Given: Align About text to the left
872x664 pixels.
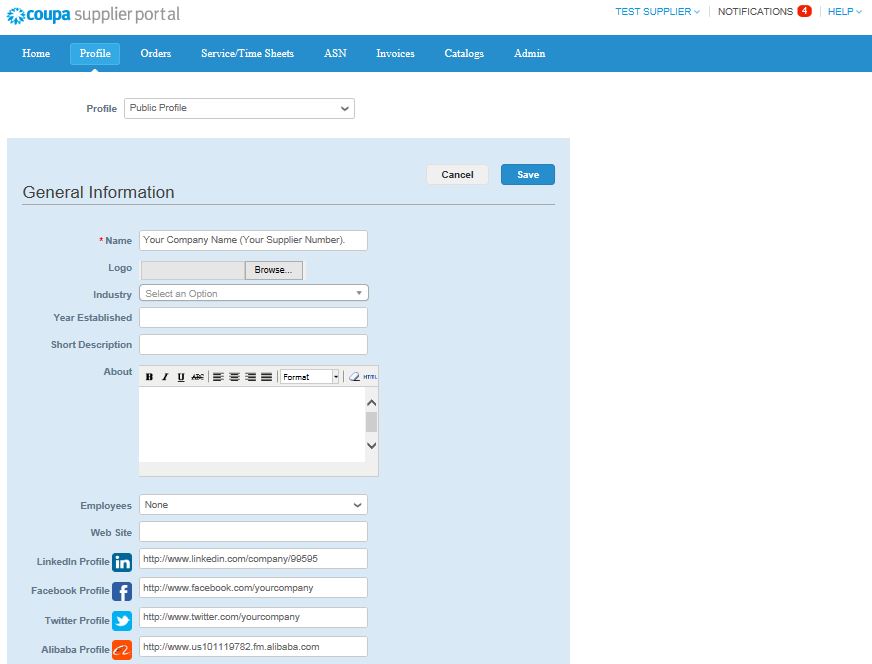Looking at the screenshot, I should tap(218, 377).
